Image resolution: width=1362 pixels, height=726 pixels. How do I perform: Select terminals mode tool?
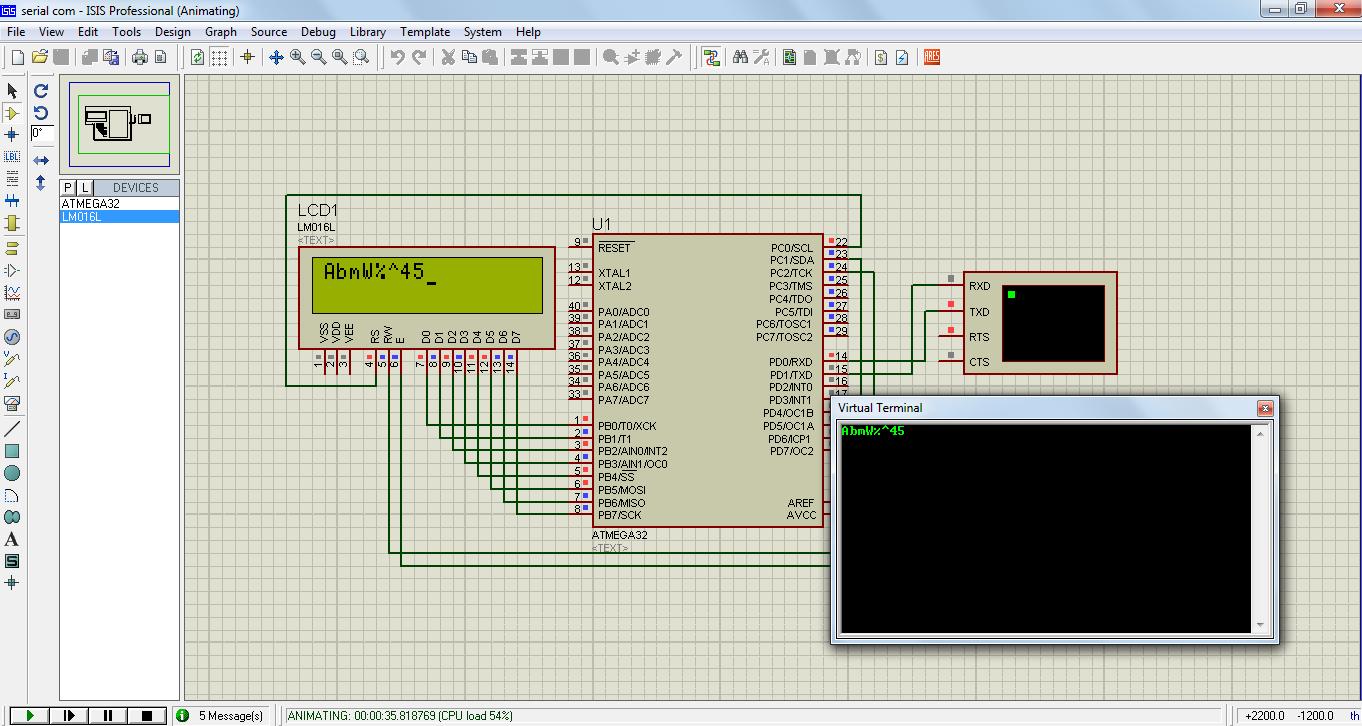tap(12, 248)
